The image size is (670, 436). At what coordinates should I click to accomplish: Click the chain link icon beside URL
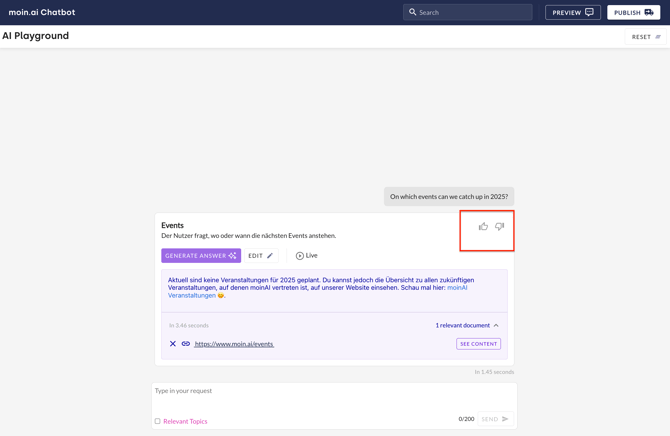(186, 344)
